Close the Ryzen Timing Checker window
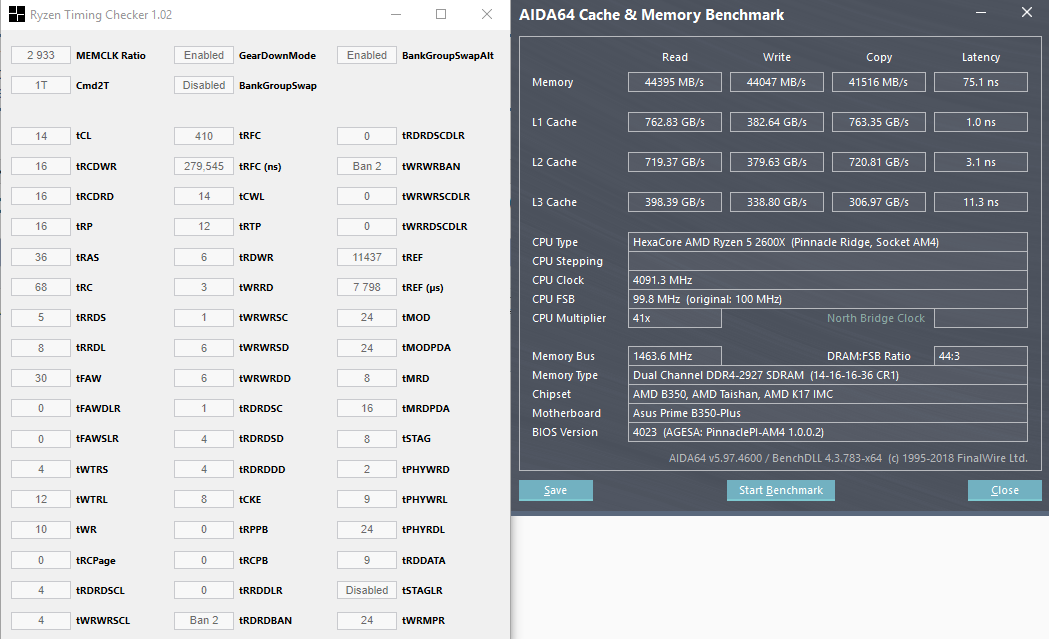This screenshot has width=1049, height=639. tap(487, 14)
